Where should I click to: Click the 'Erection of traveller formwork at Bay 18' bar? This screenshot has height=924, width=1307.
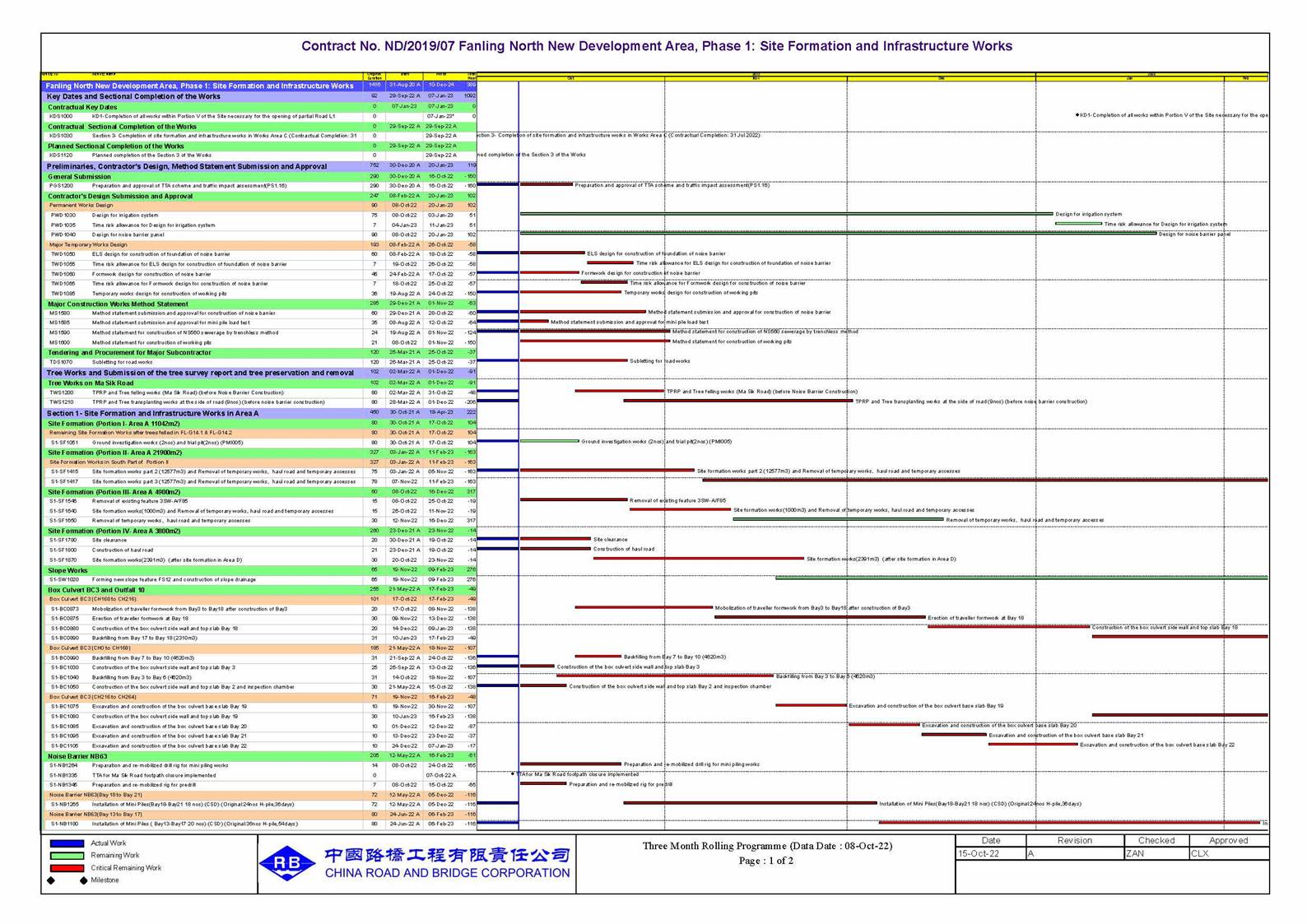pyautogui.click(x=820, y=617)
